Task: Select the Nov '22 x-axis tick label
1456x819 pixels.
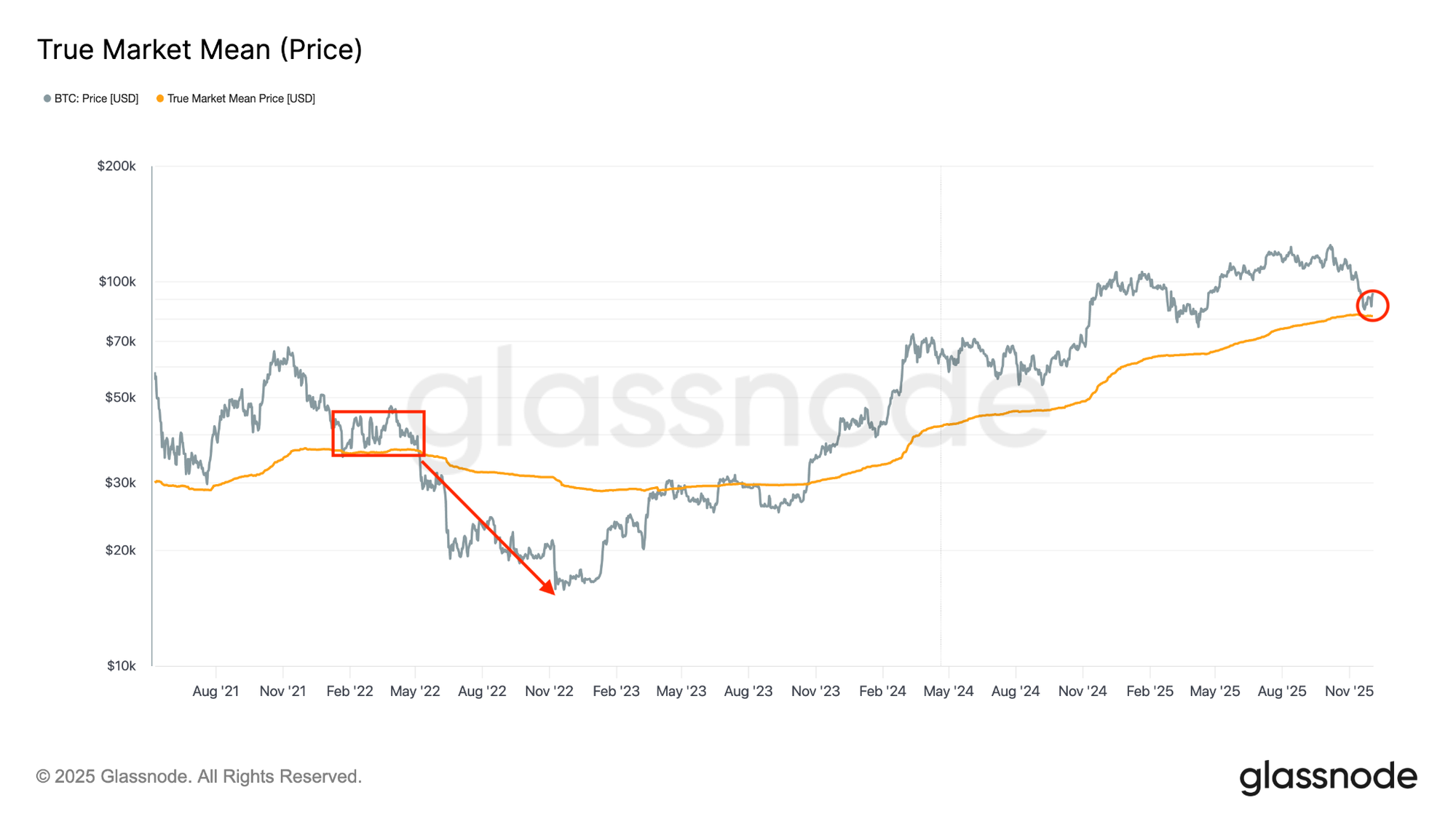Action: [x=549, y=691]
